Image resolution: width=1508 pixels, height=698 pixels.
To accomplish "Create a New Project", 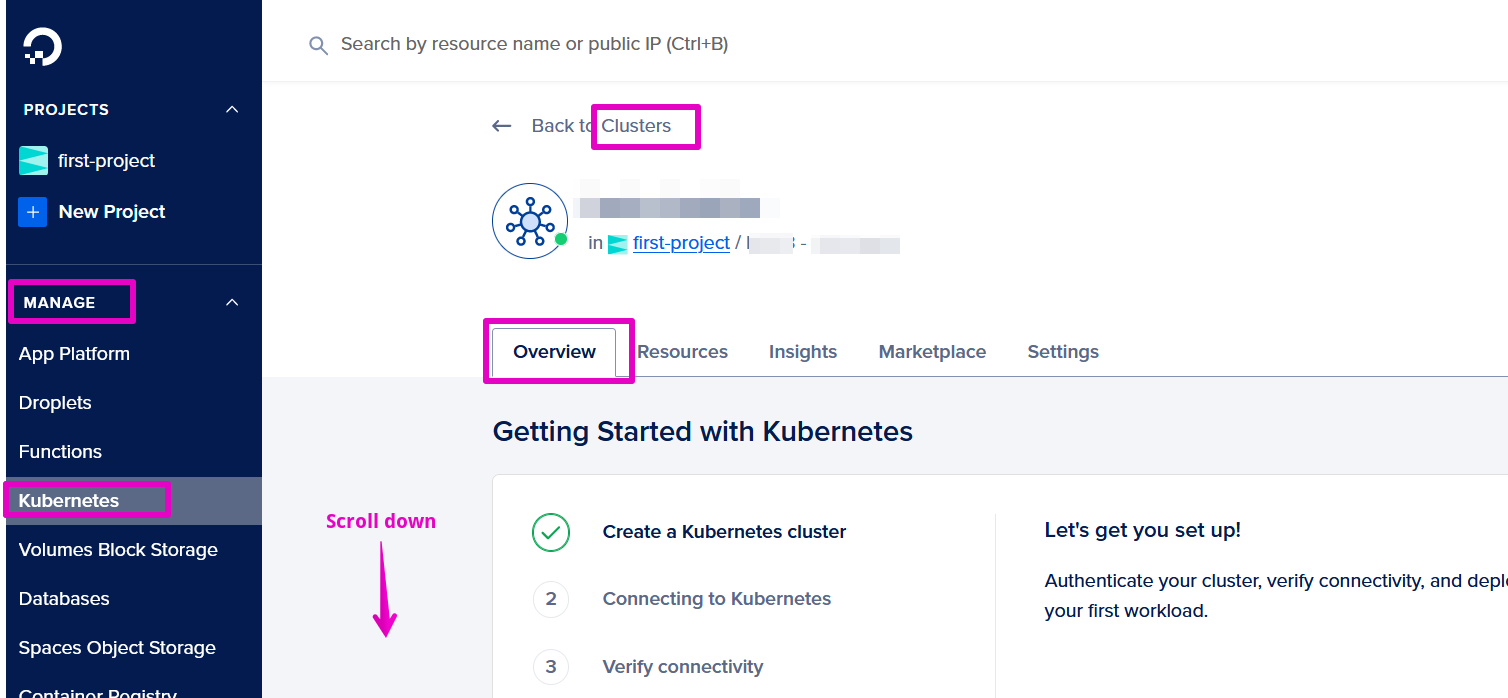I will tap(112, 212).
